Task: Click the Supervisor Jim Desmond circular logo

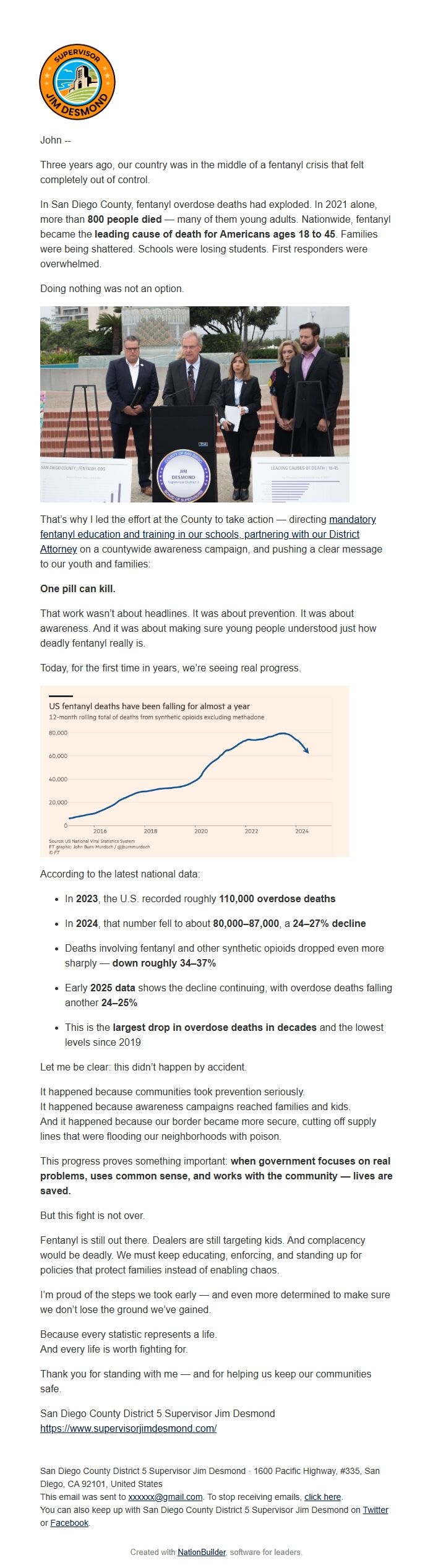Action: point(77,82)
